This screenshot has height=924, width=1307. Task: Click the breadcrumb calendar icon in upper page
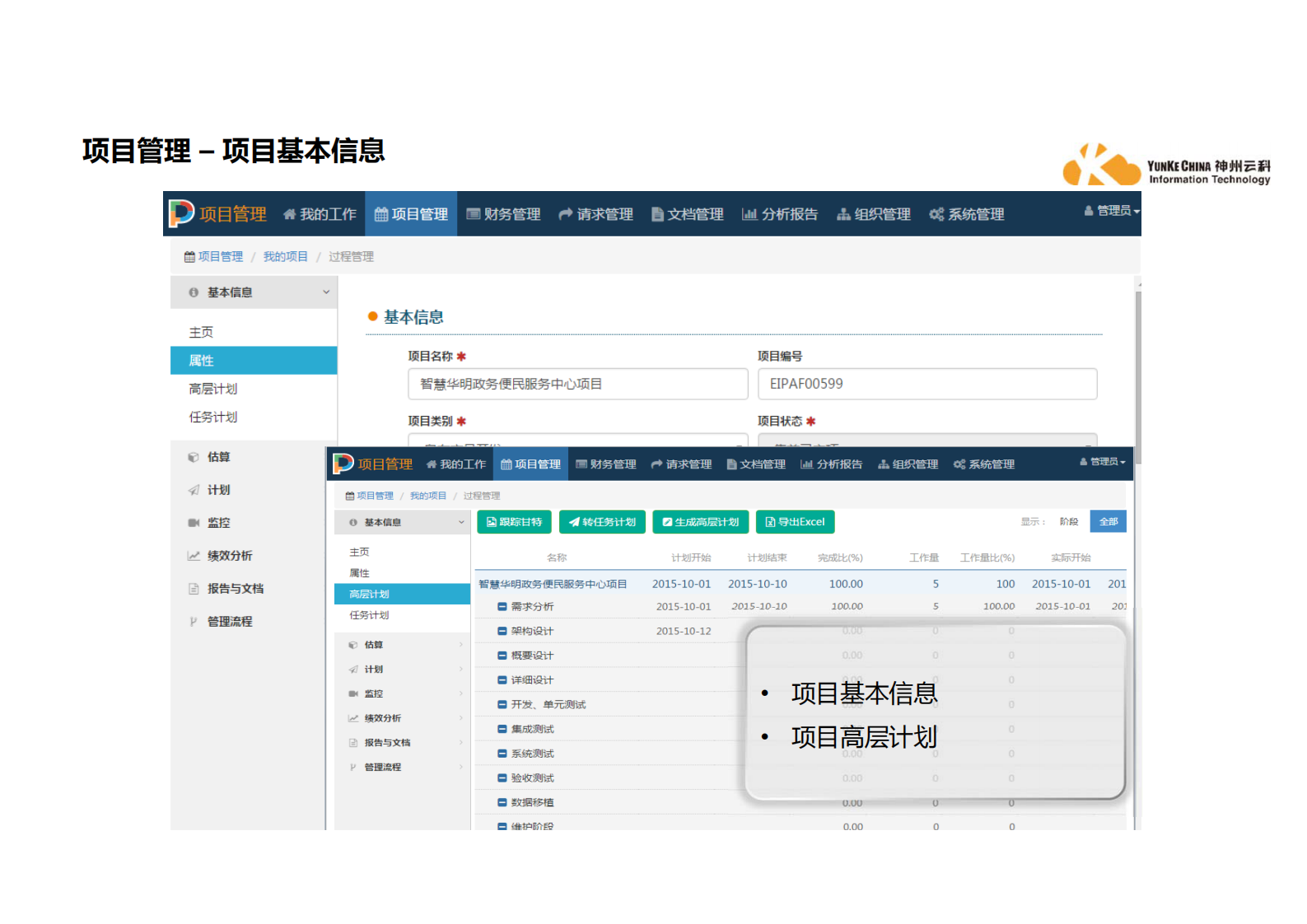(x=189, y=257)
